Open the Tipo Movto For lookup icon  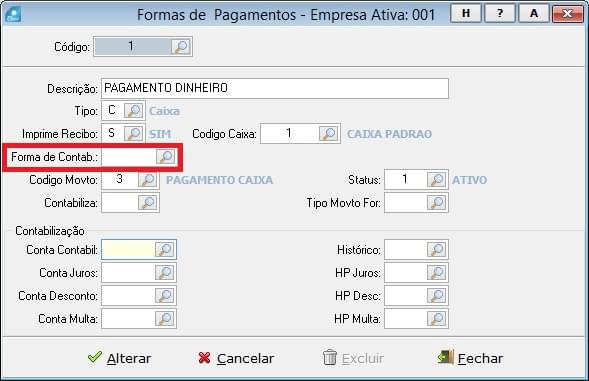pos(436,203)
